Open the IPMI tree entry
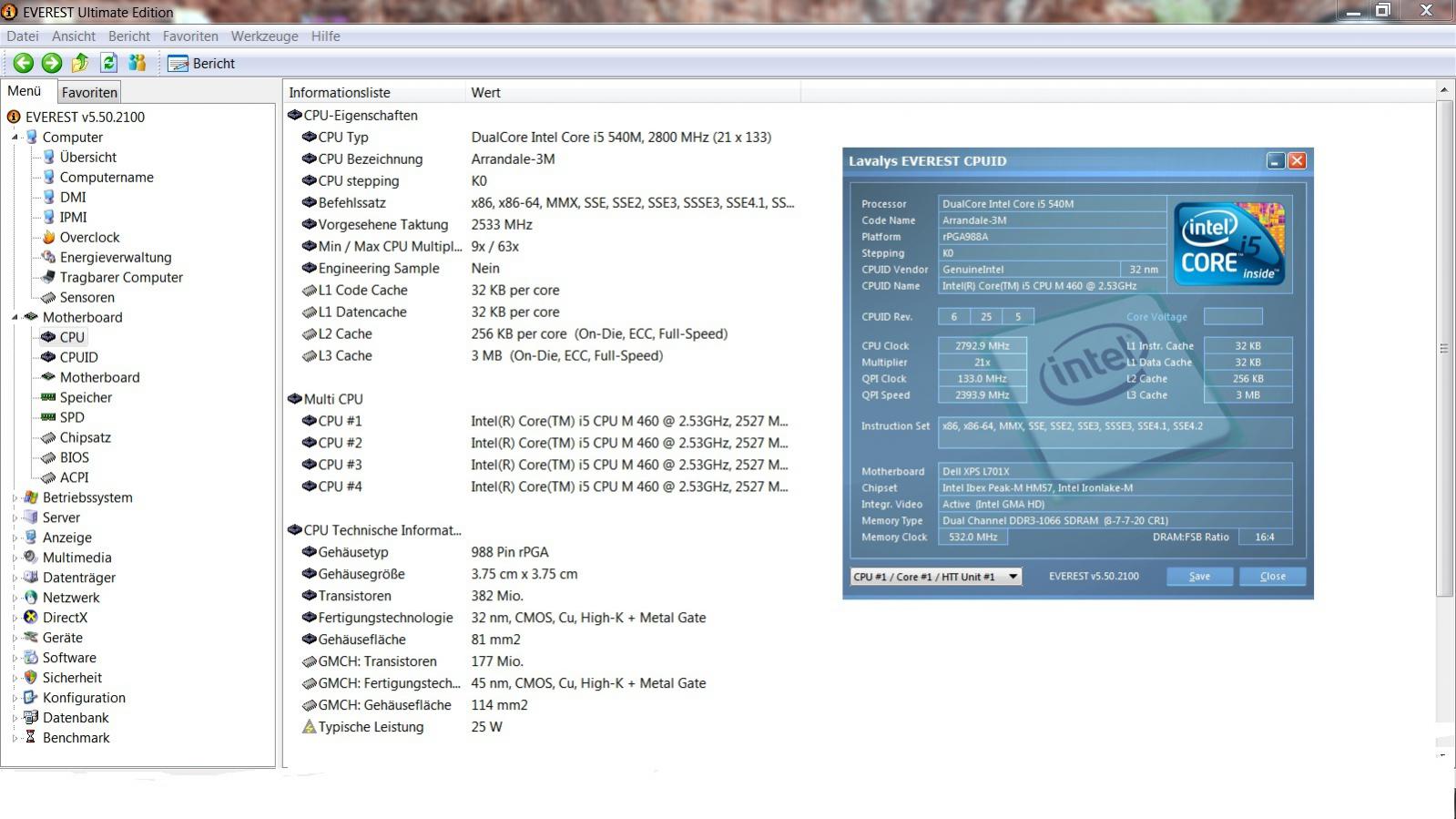Image resolution: width=1456 pixels, height=819 pixels. 74,217
